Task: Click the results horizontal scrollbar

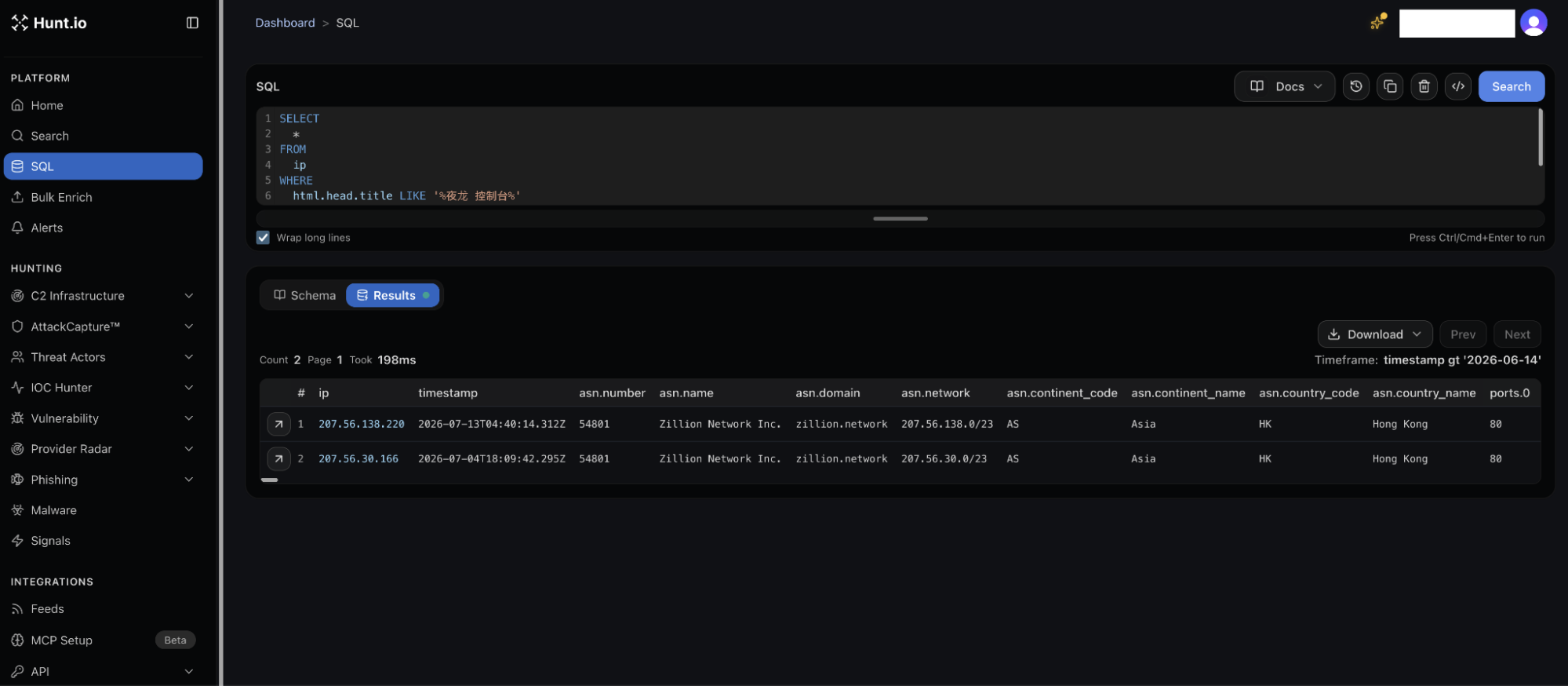Action: (x=269, y=480)
